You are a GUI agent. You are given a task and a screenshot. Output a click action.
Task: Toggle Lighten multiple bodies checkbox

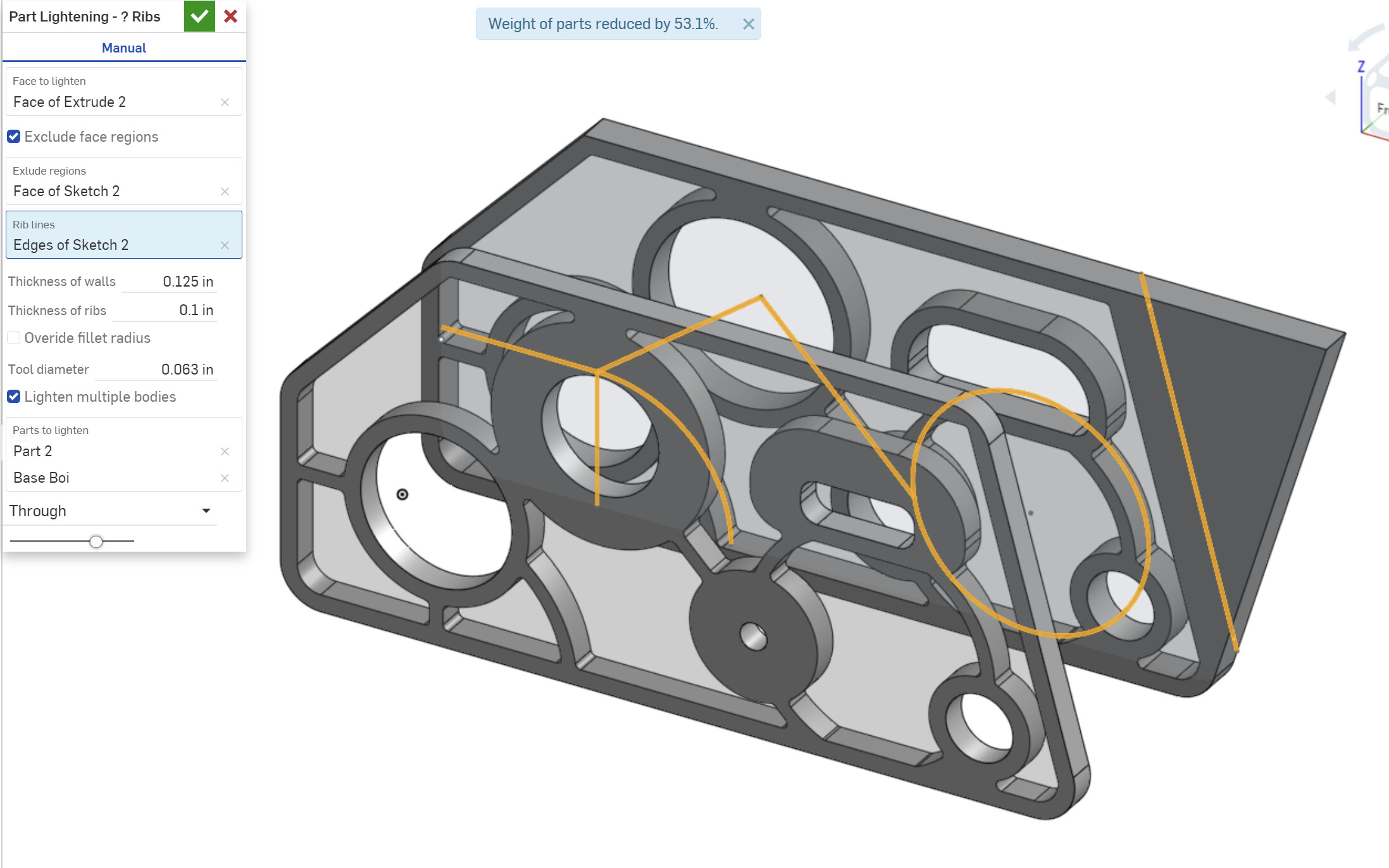[14, 397]
